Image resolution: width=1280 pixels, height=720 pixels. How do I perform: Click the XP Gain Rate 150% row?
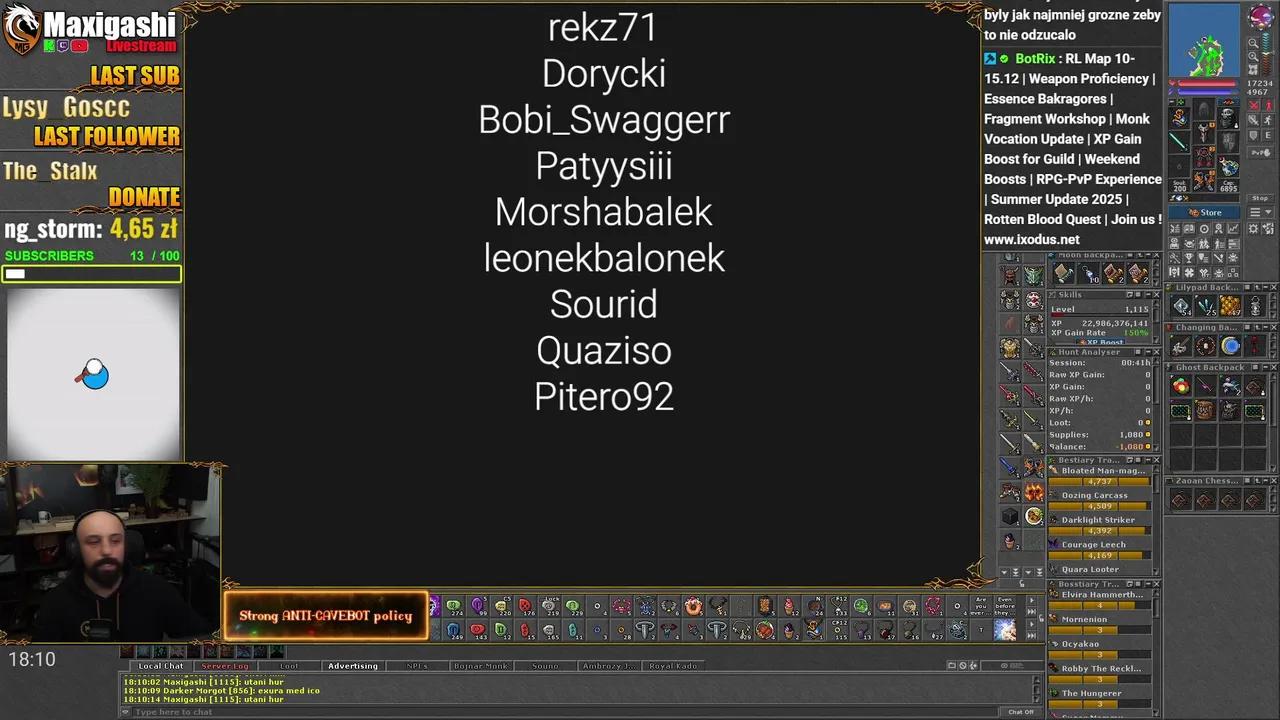click(x=1100, y=332)
